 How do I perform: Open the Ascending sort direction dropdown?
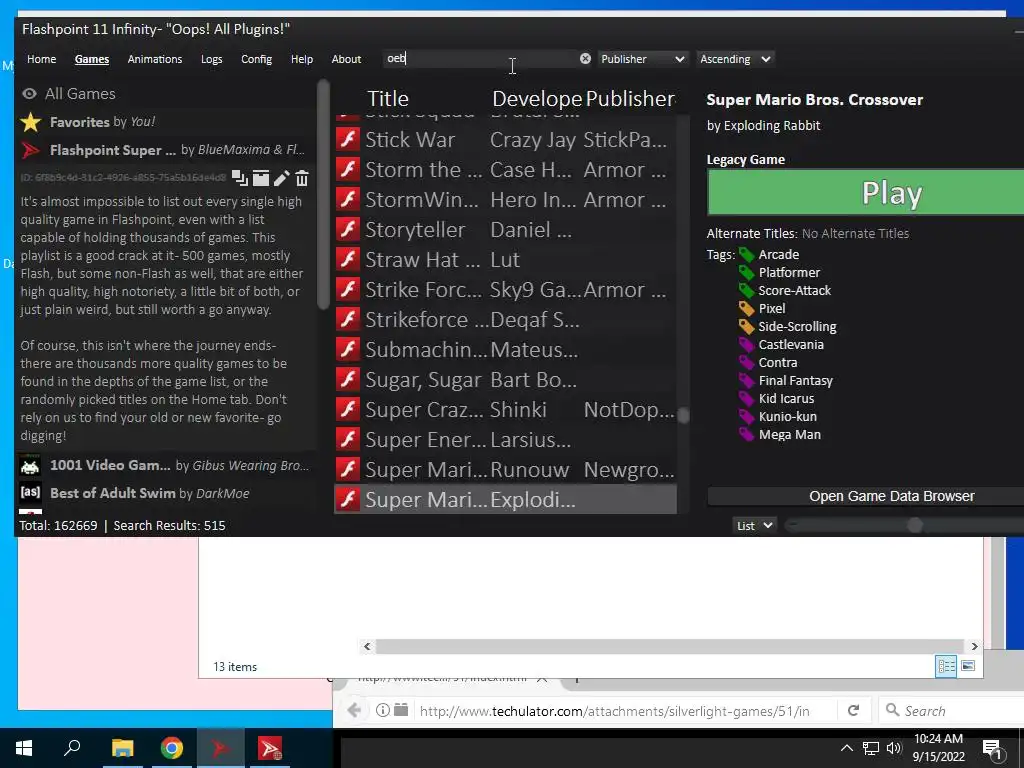735,59
